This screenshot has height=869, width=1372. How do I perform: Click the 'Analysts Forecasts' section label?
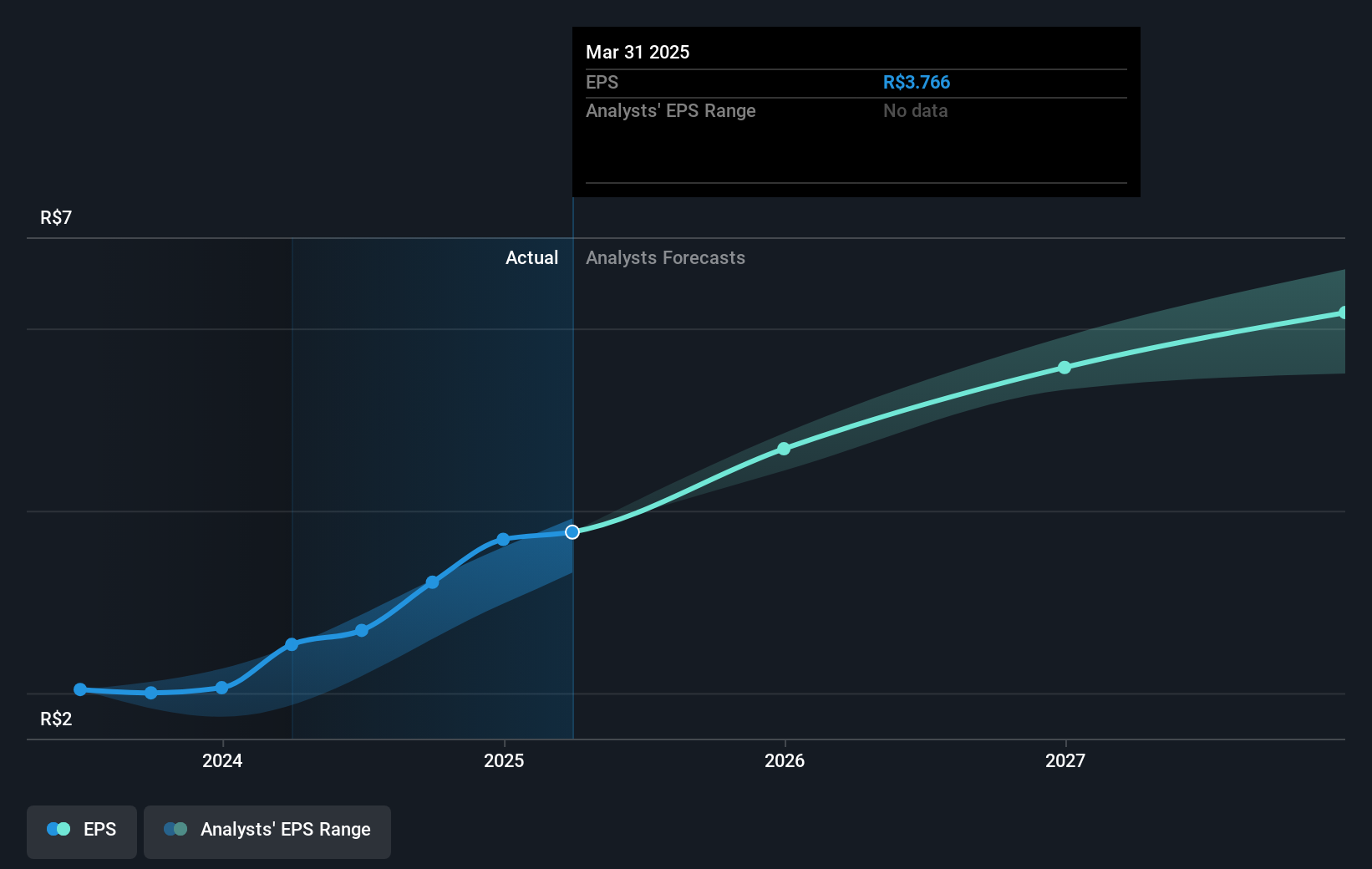click(665, 257)
